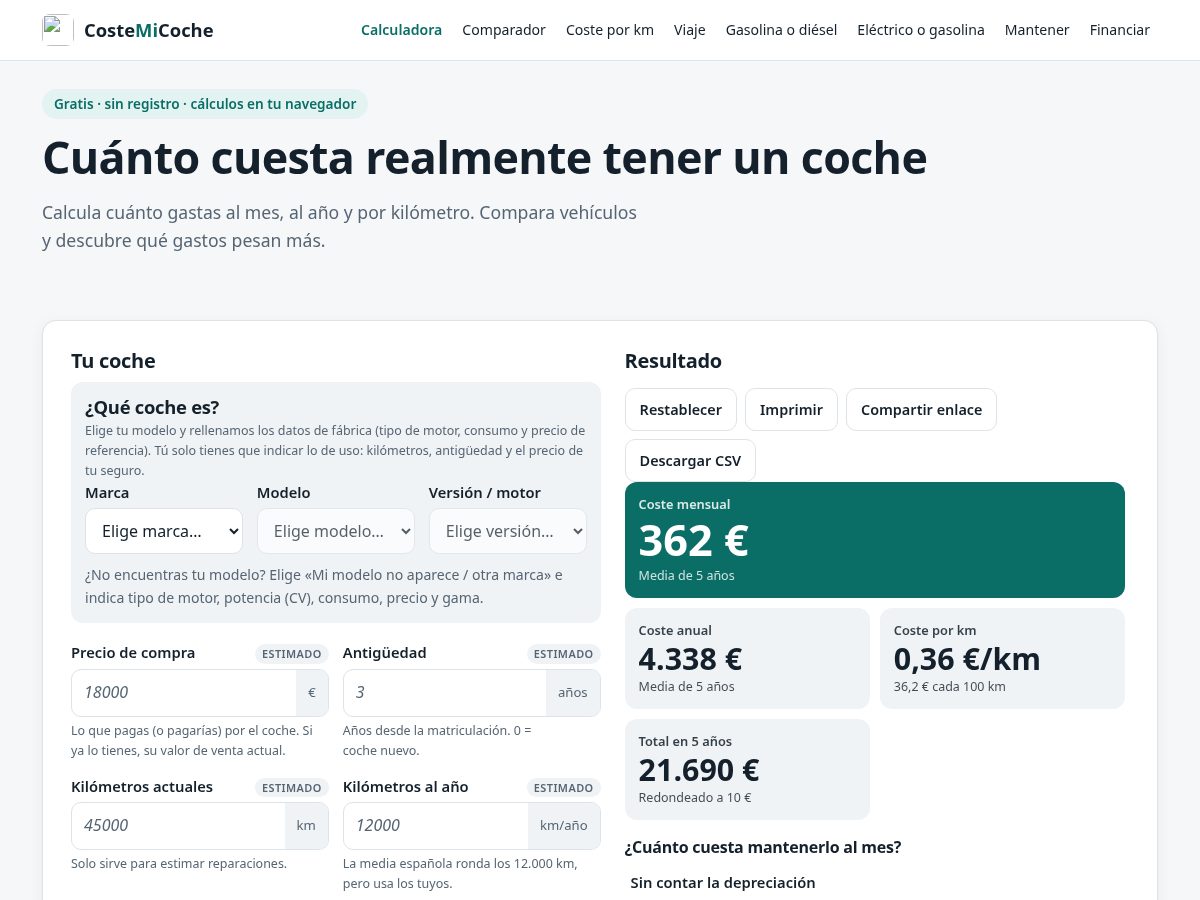The width and height of the screenshot is (1200, 900).
Task: Click the Restablecer button
Action: [x=681, y=410]
